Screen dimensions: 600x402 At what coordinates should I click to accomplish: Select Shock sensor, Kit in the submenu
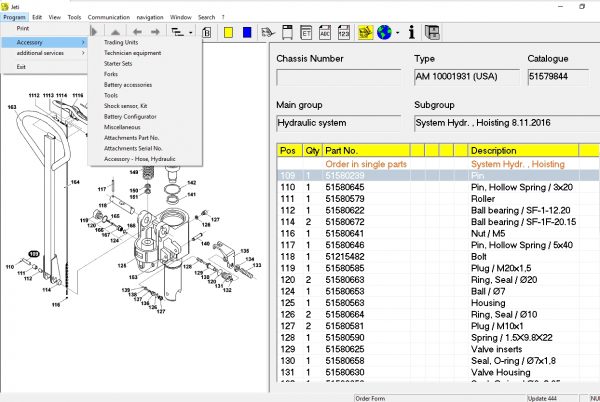coord(126,106)
